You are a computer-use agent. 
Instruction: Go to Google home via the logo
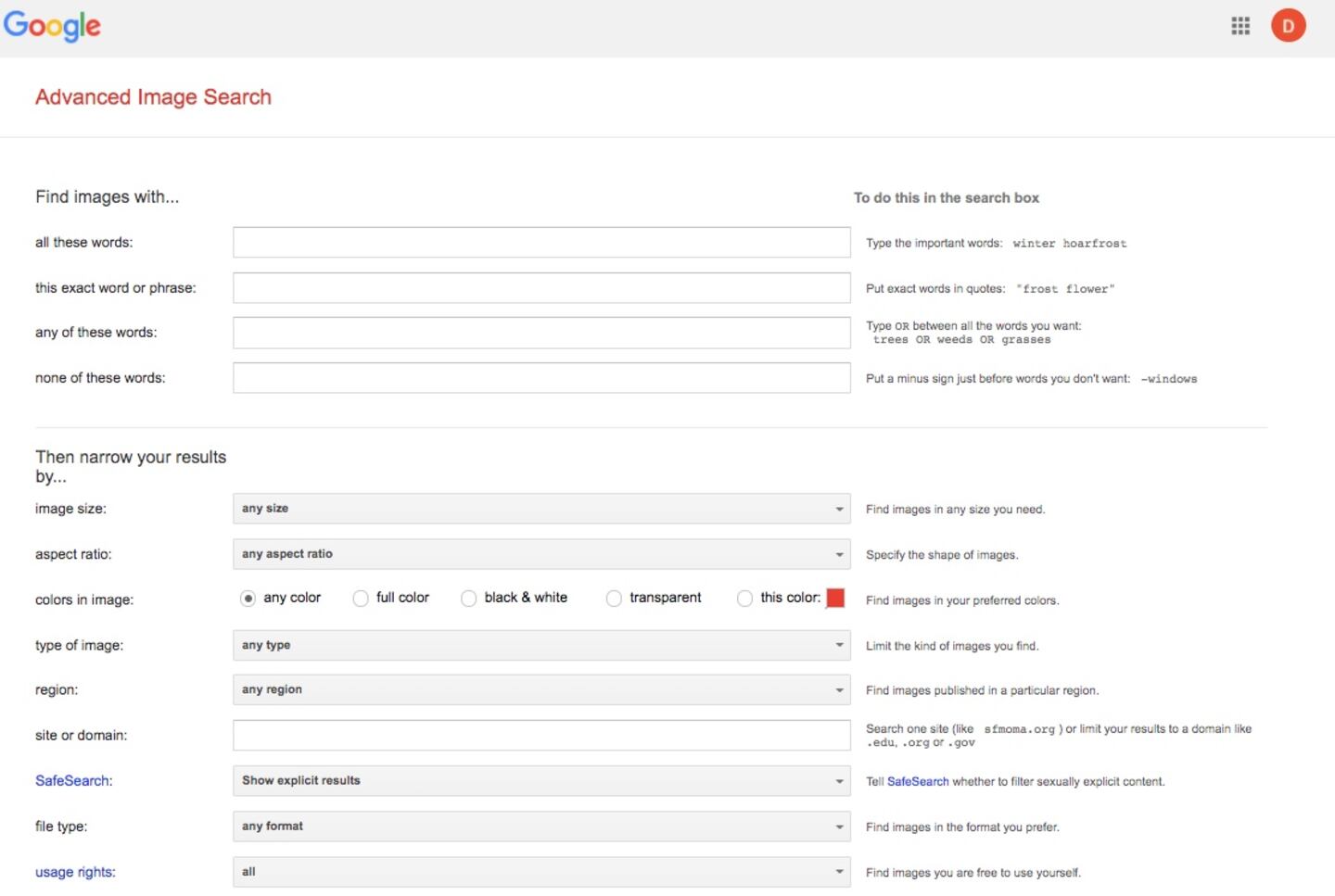tap(53, 26)
